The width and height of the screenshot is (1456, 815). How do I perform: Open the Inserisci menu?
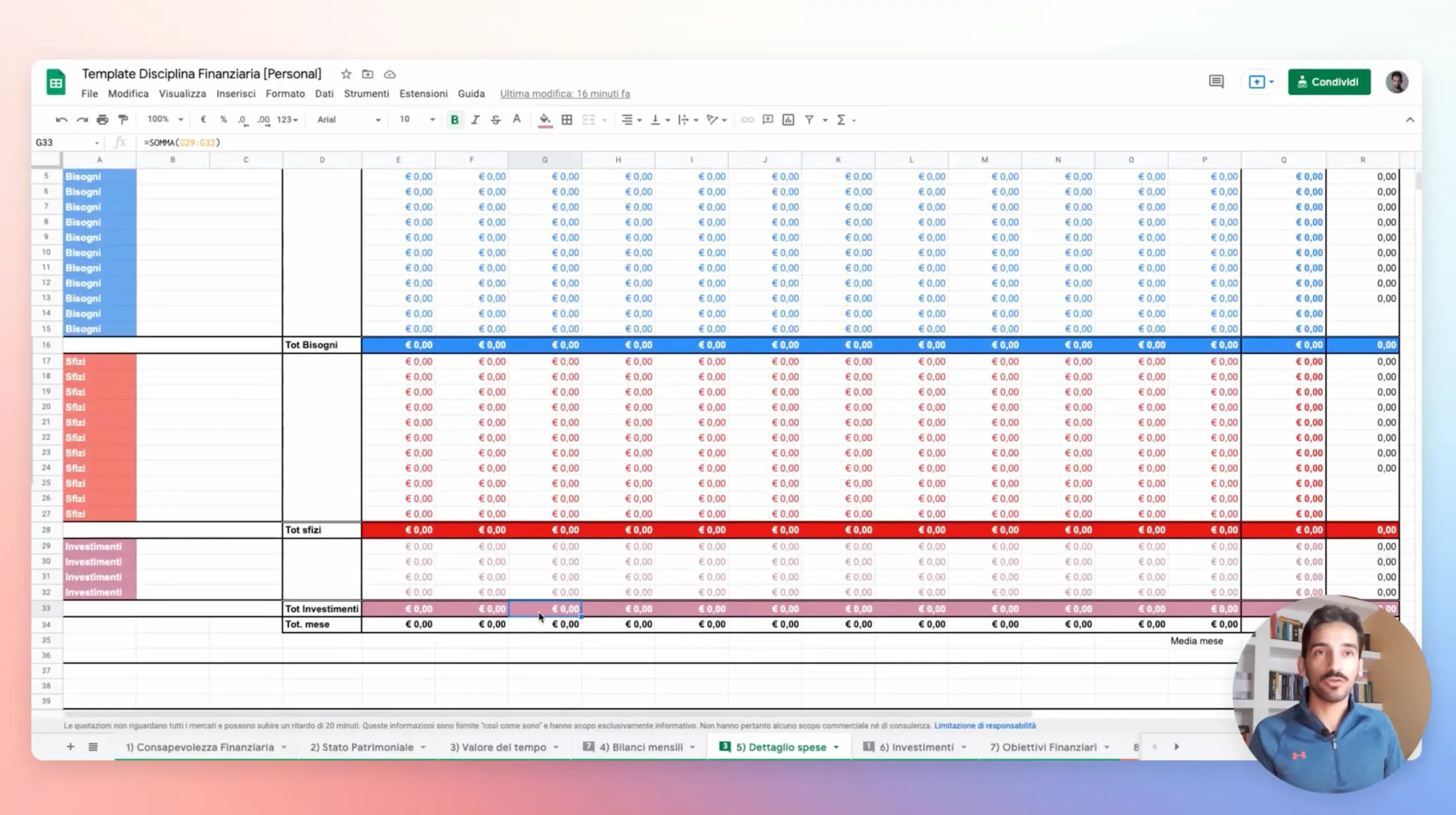click(x=236, y=94)
